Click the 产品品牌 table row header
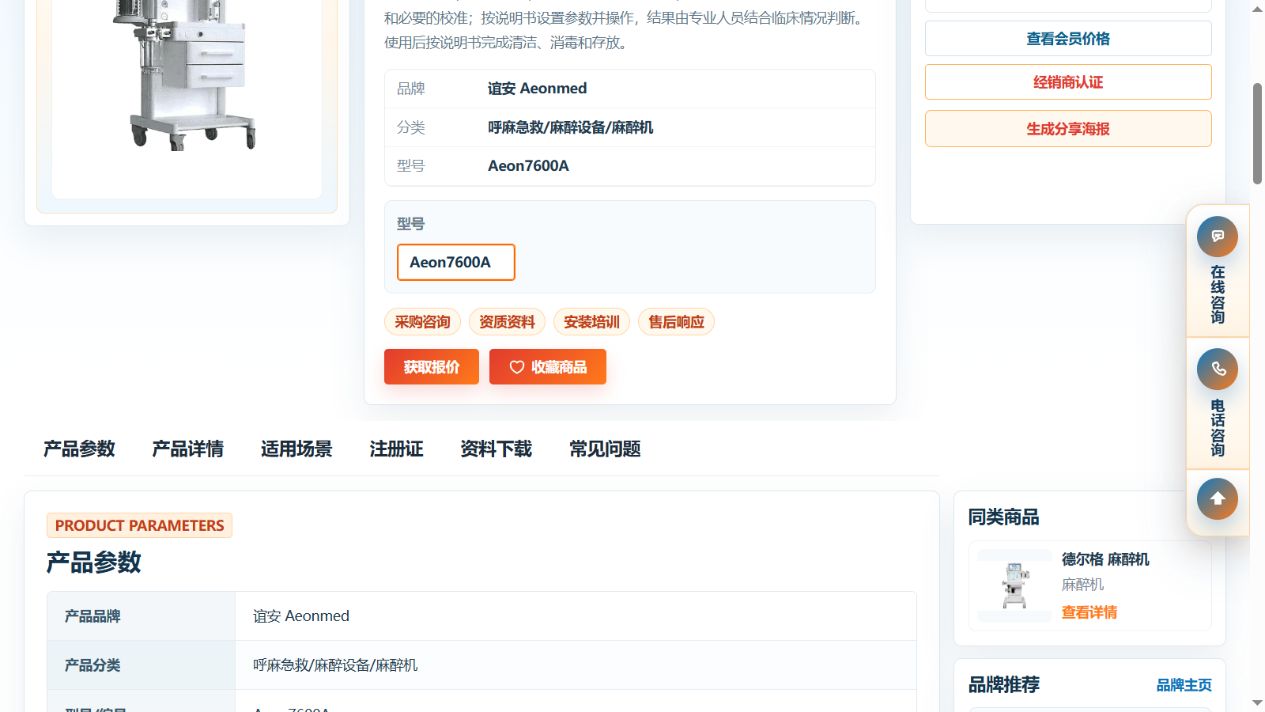The height and width of the screenshot is (712, 1265). coord(141,616)
